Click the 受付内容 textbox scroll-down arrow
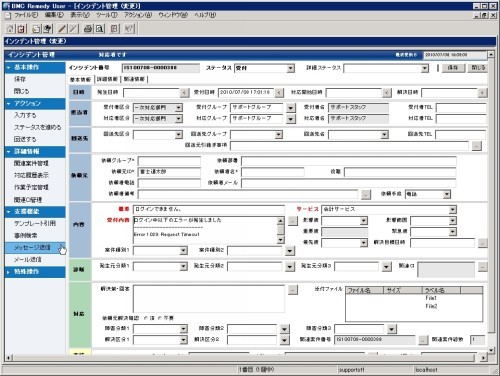Image resolution: width=500 pixels, height=376 pixels. [x=281, y=240]
